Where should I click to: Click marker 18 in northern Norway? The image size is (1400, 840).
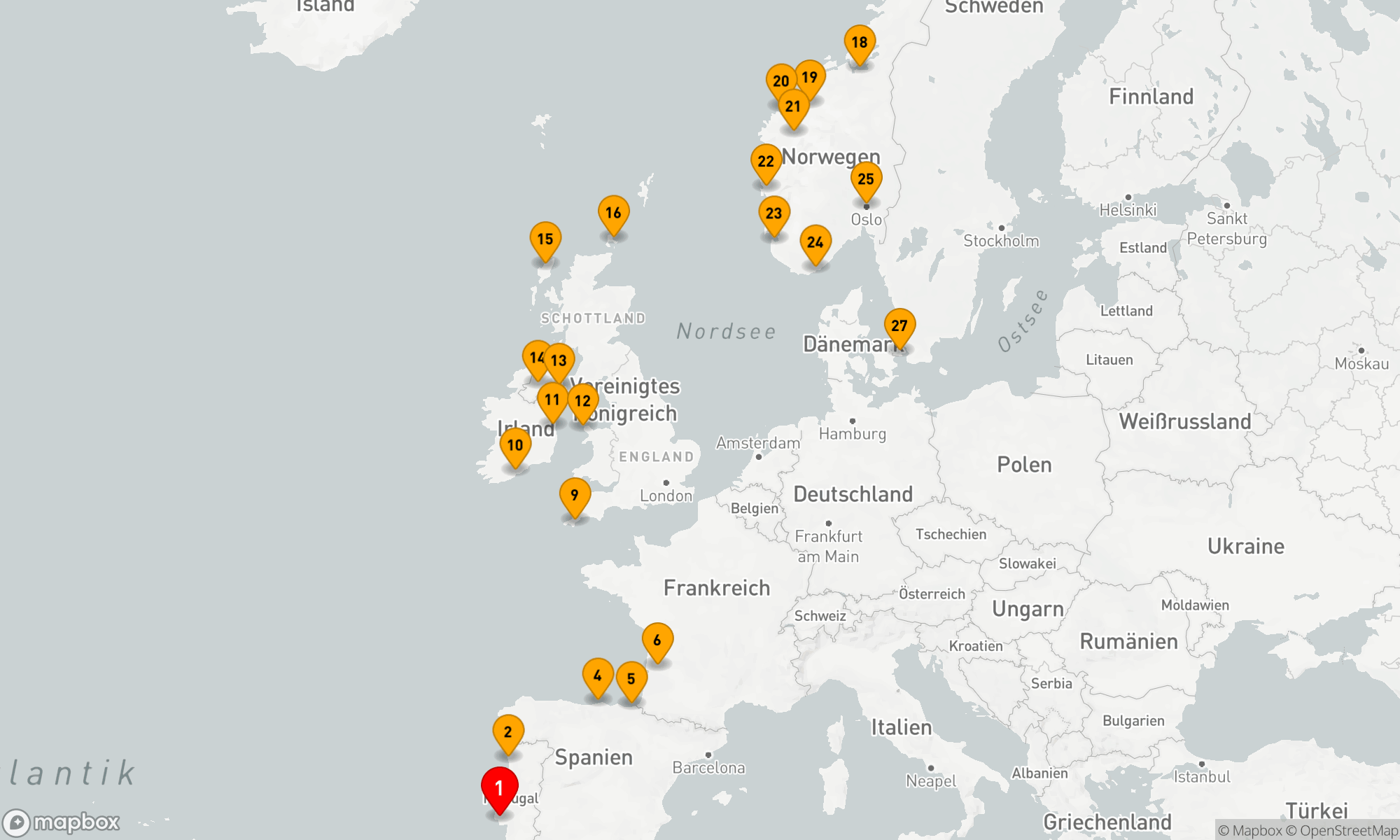860,45
